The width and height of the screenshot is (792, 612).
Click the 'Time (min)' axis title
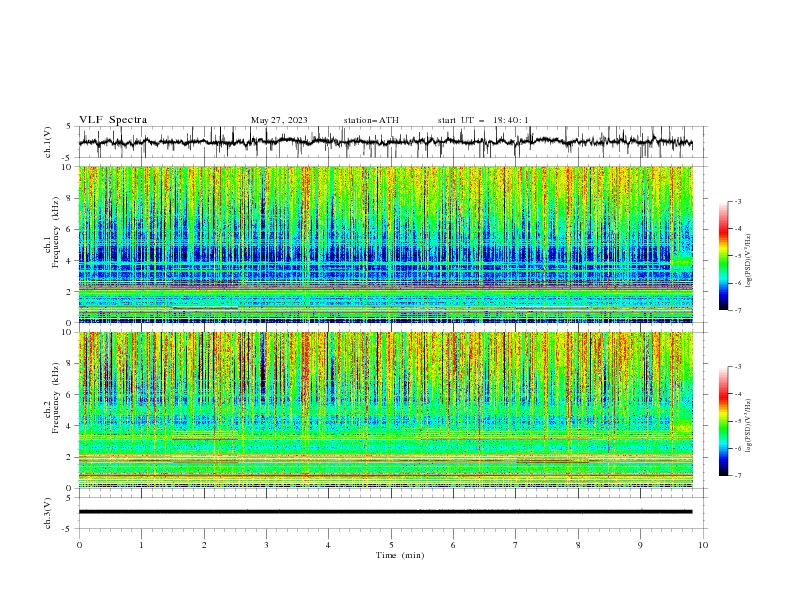pyautogui.click(x=400, y=555)
